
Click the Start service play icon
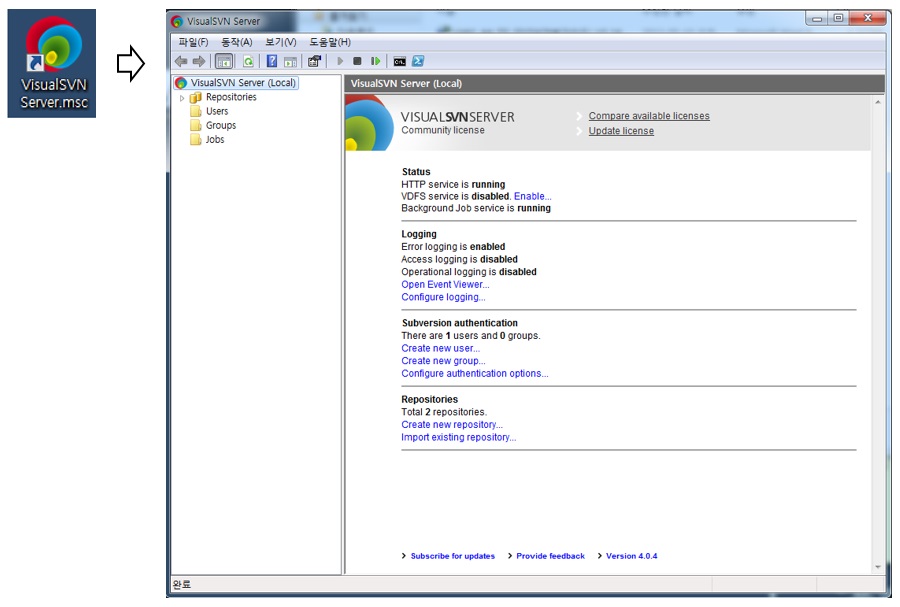pos(340,61)
